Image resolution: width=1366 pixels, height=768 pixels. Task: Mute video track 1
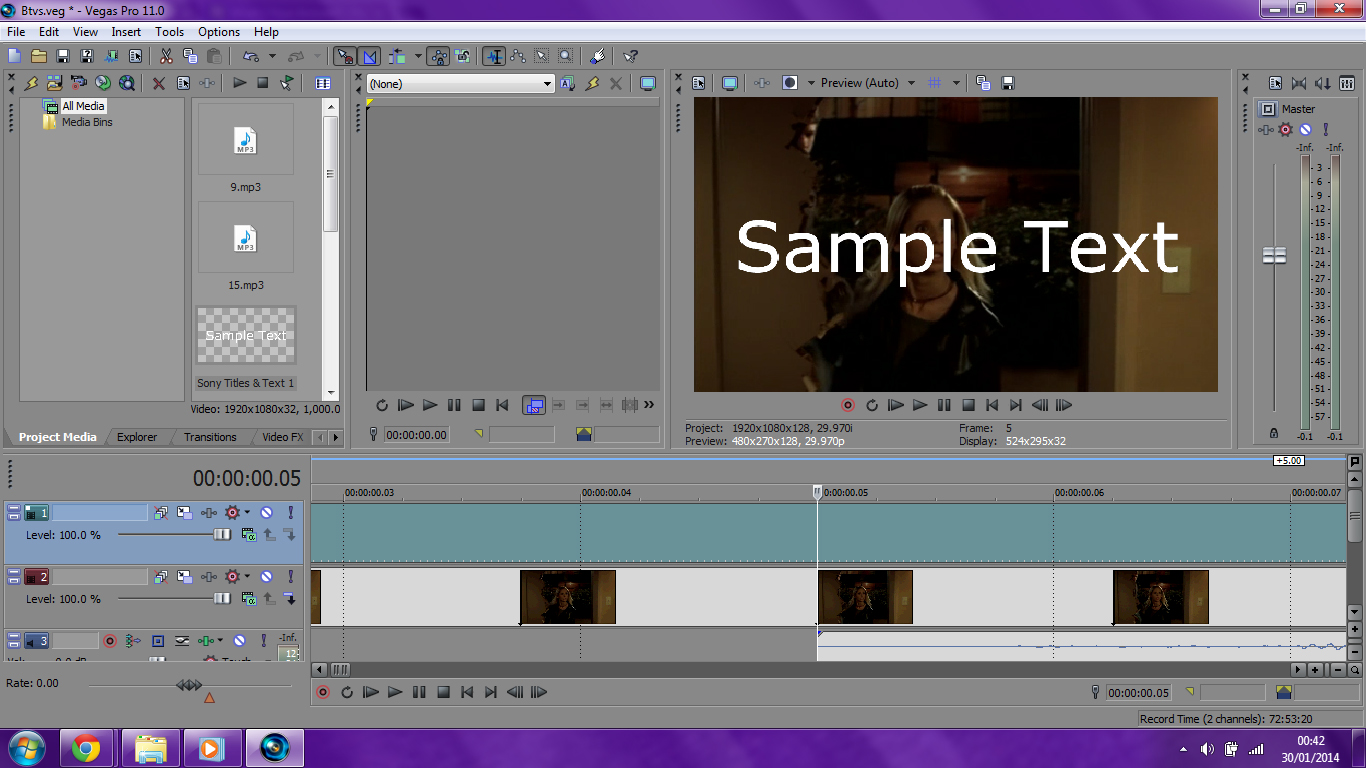(x=267, y=513)
